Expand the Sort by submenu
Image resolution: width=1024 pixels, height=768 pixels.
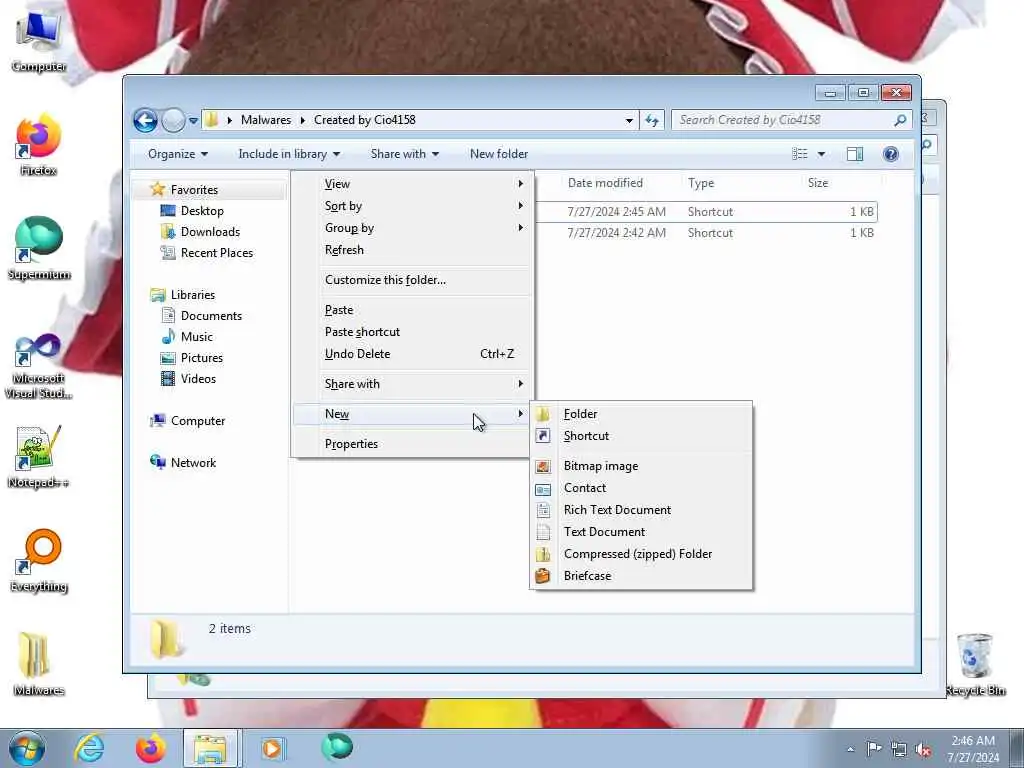(412, 206)
